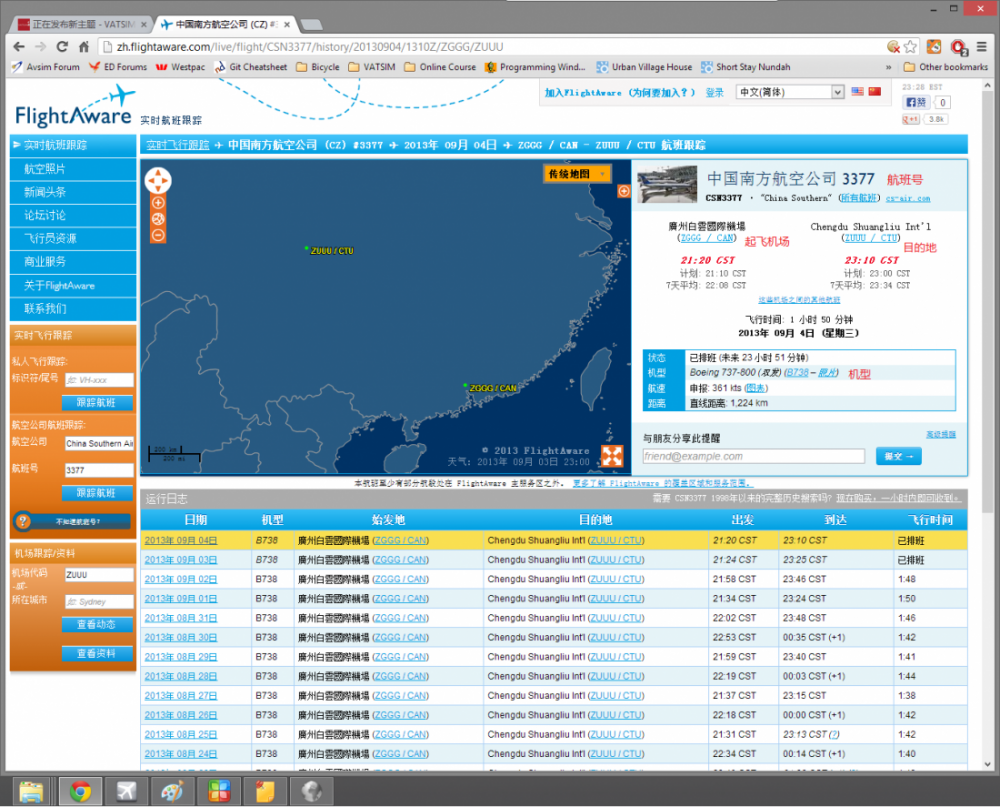Click the orange question mark help icon
Viewport: 1000px width, 807px height.
23,521
